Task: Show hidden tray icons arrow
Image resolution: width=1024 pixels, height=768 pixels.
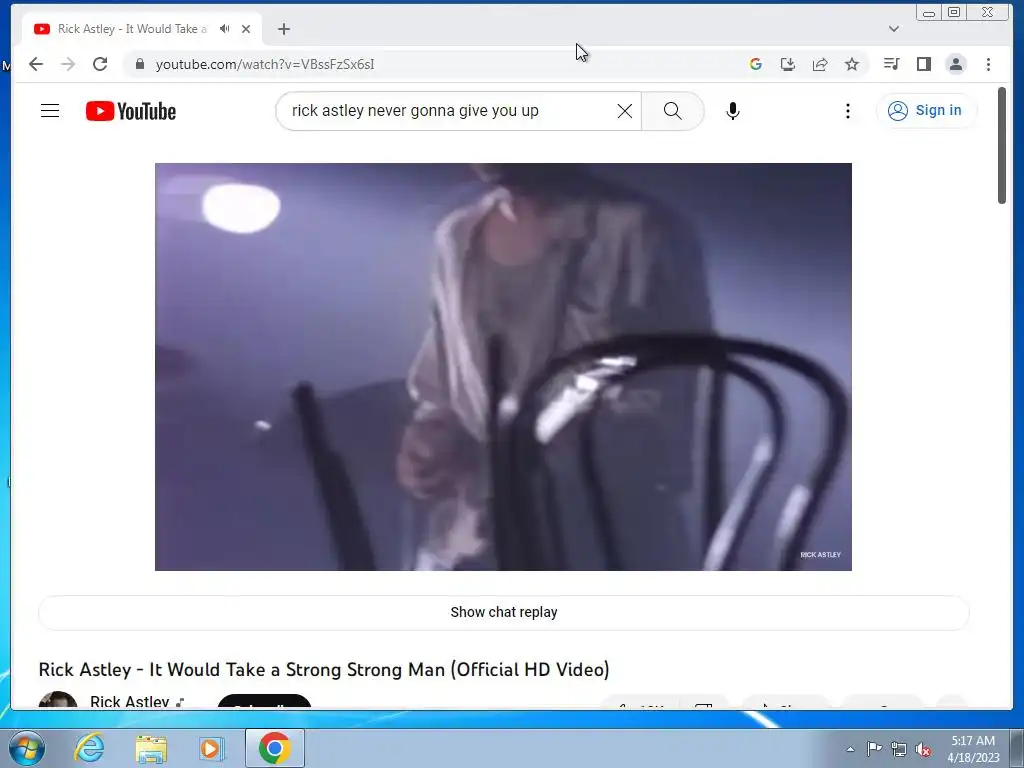Action: pos(850,749)
